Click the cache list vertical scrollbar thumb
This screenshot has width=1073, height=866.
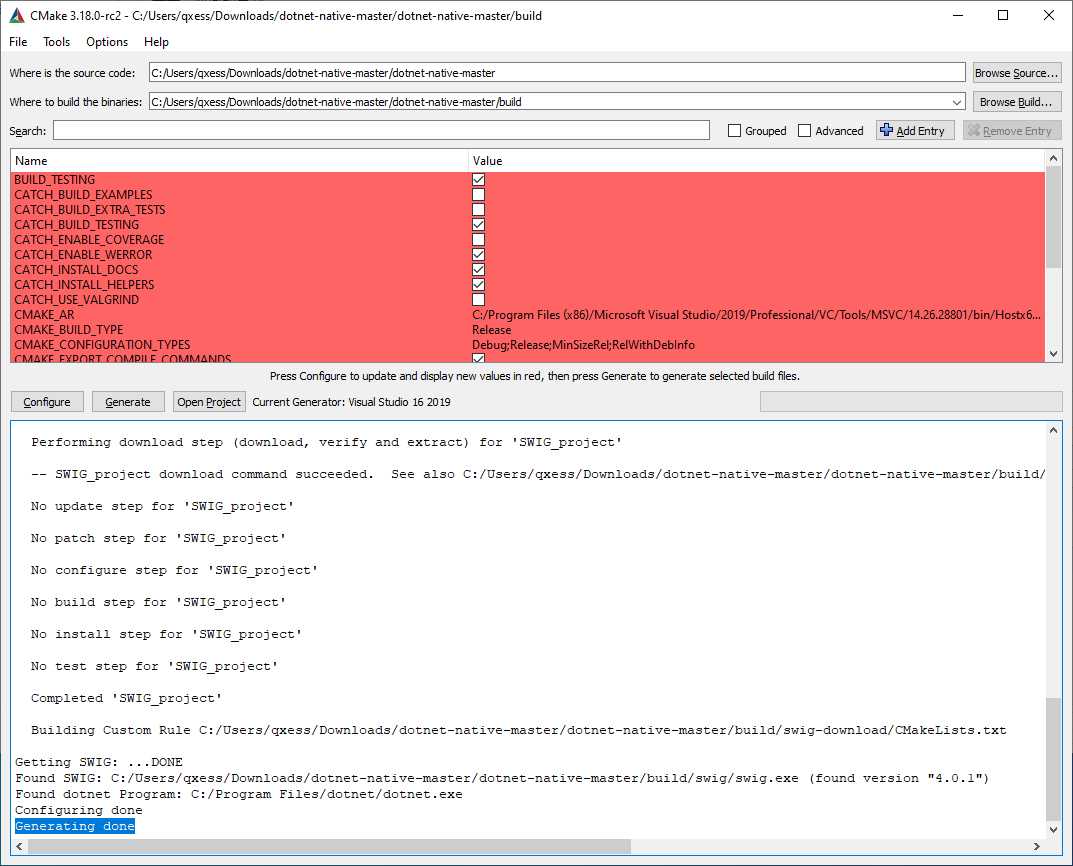[x=1053, y=219]
